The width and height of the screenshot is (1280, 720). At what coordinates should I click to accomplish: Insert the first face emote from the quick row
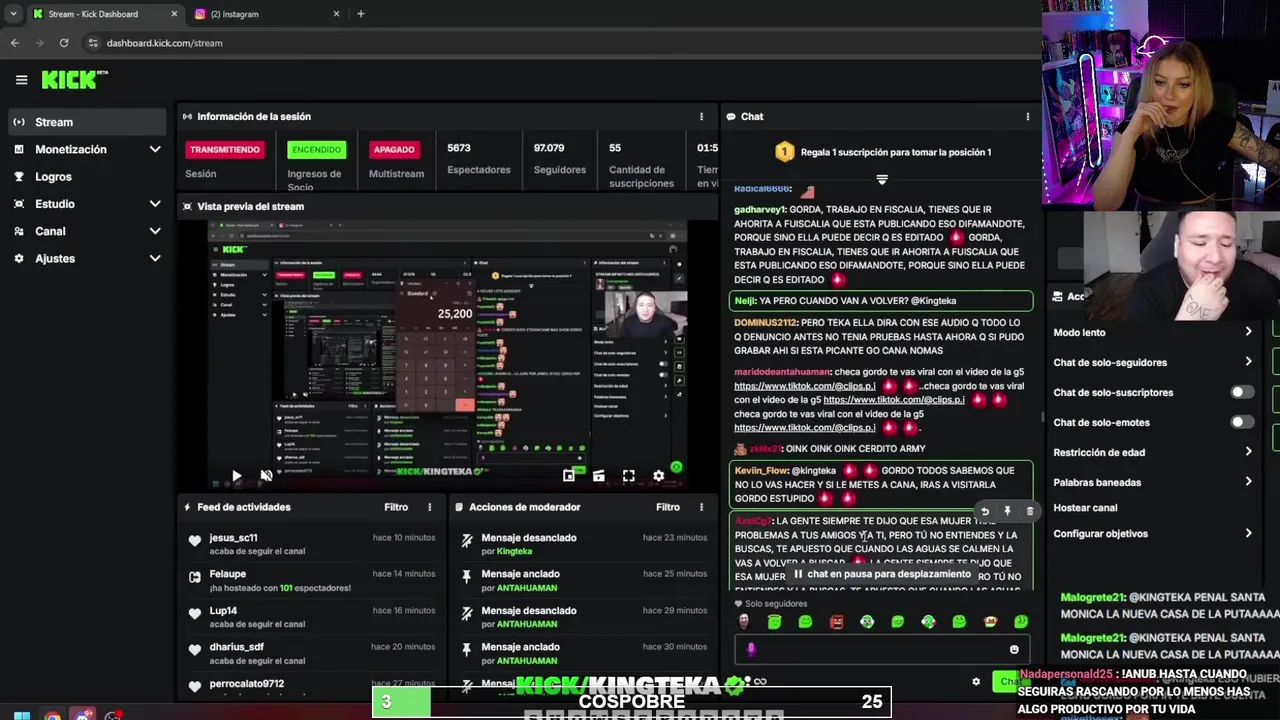click(743, 622)
